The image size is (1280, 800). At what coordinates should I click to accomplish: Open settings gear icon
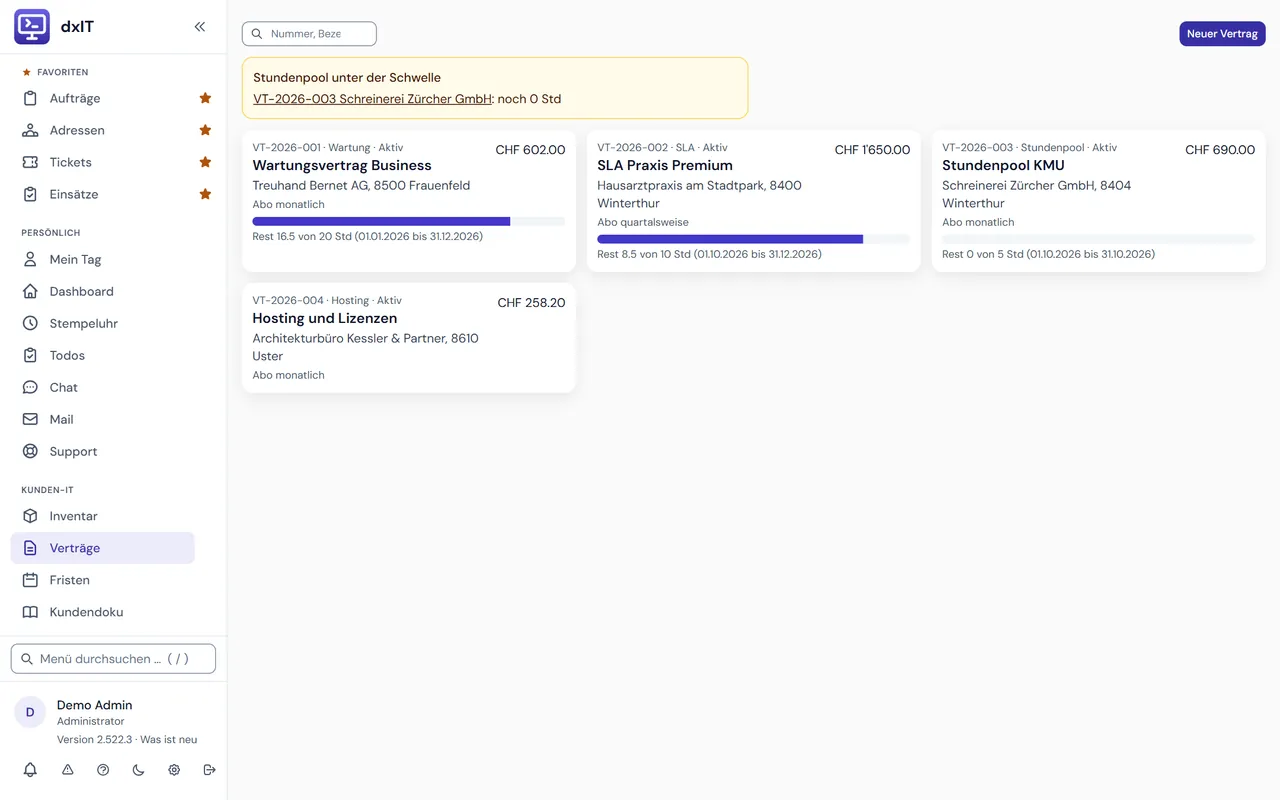coord(174,770)
